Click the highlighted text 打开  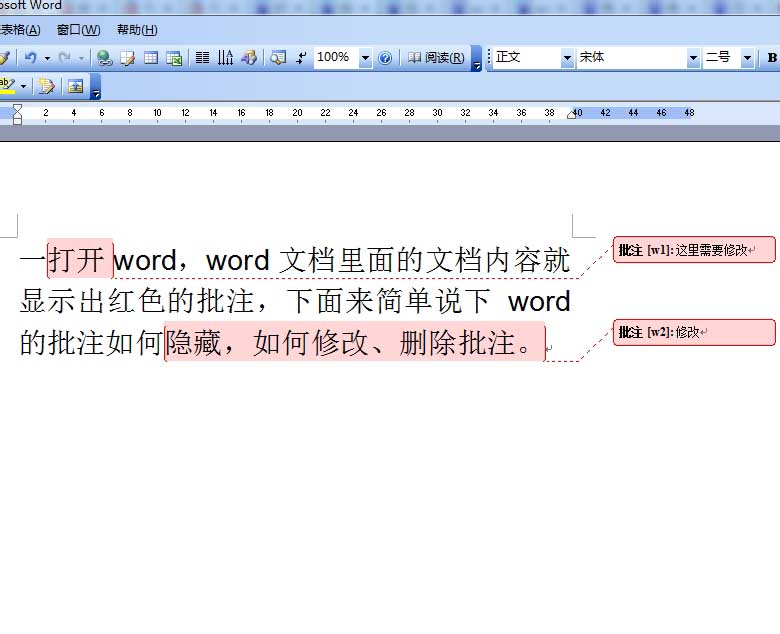77,260
